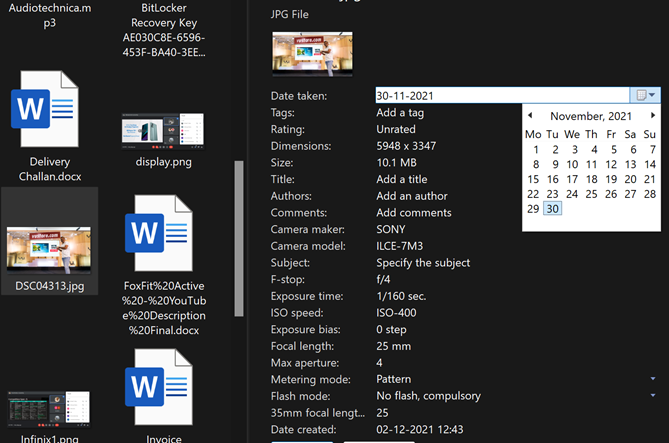
Task: Click the display.png file name
Action: 163,162
